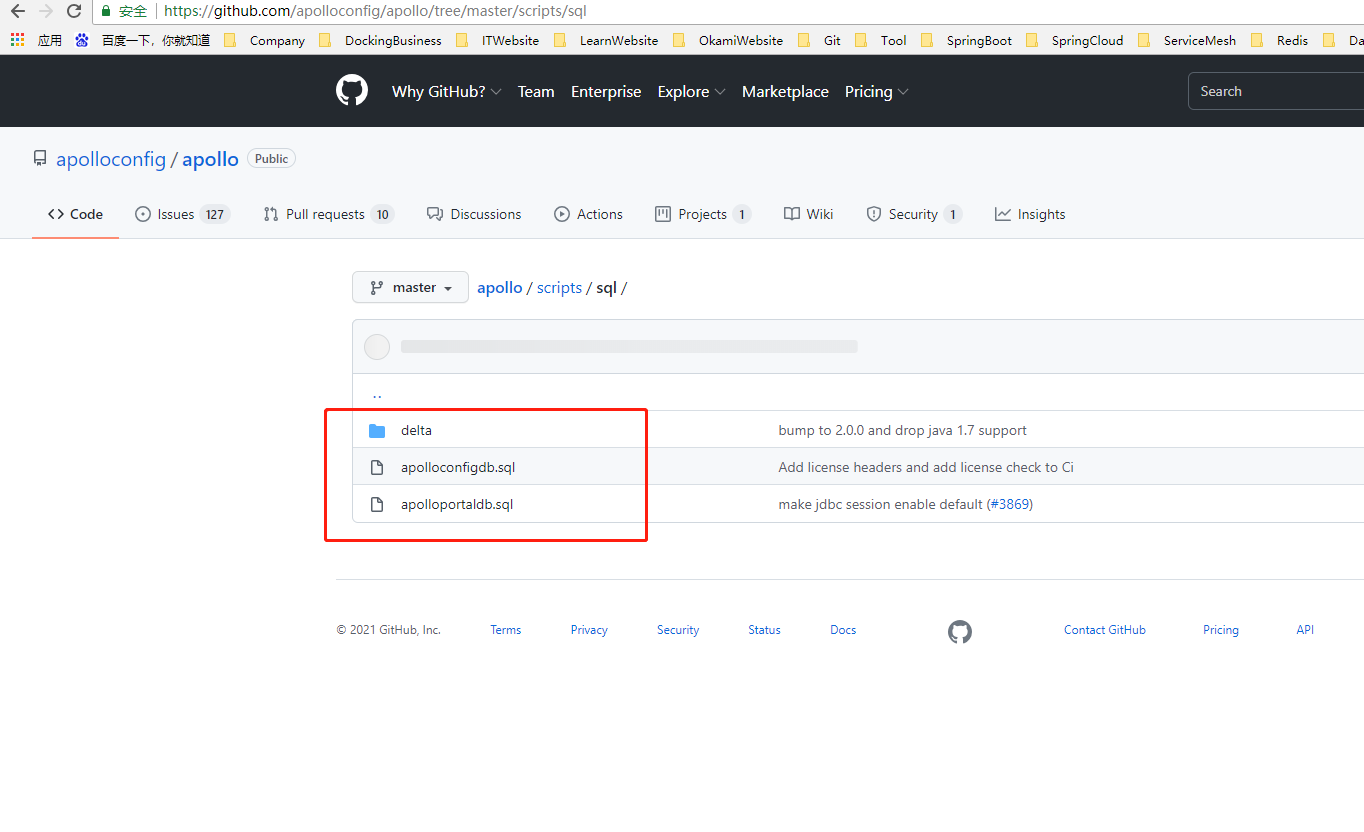Reload the page with the refresh icon
Screen dimensions: 1364x832
coord(74,11)
